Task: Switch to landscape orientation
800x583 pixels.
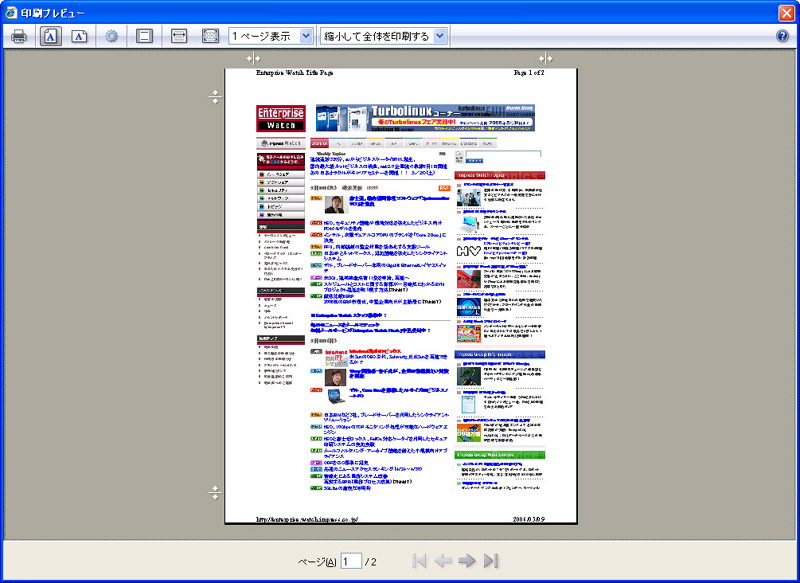Action: [x=81, y=36]
